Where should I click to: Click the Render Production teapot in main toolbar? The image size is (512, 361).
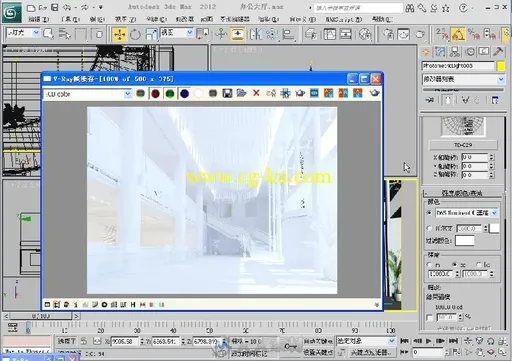420,34
